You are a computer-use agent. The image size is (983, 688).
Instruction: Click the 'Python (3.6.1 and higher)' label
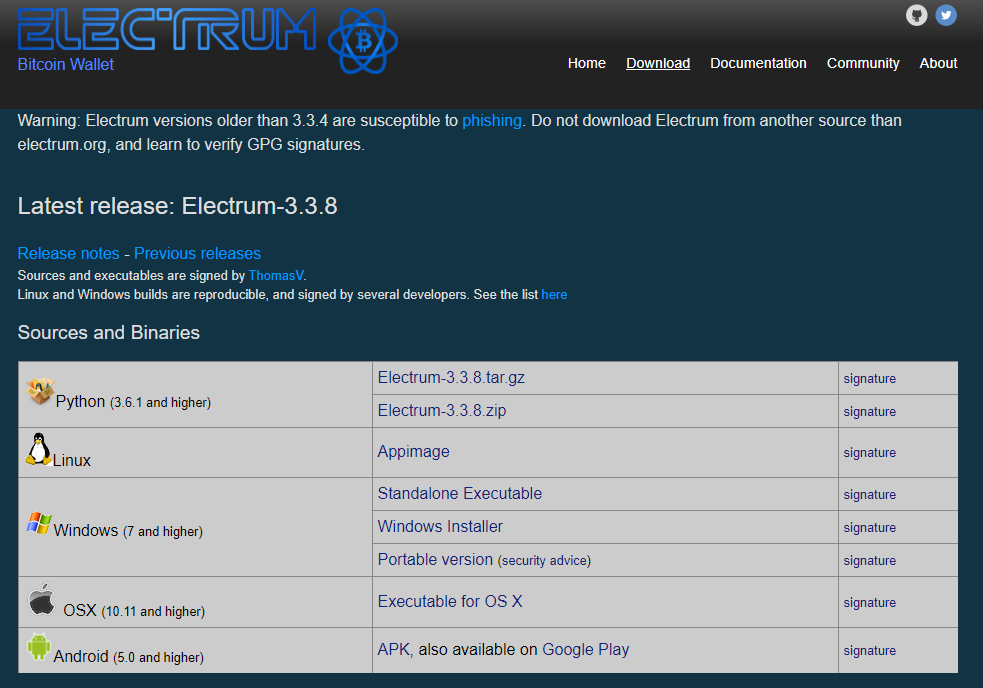tap(133, 401)
